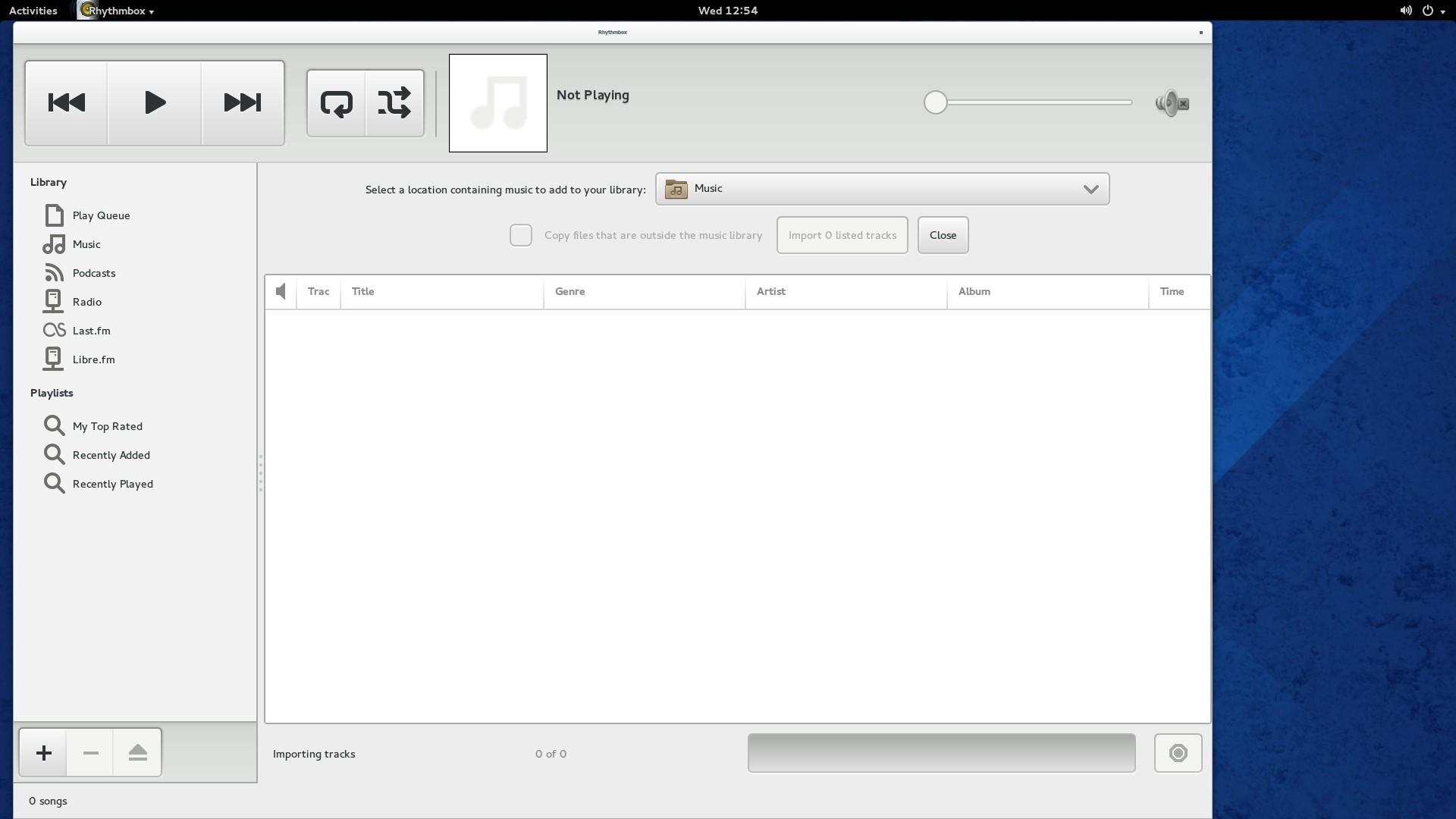Sort by Artist column header
The height and width of the screenshot is (819, 1456).
click(x=846, y=292)
